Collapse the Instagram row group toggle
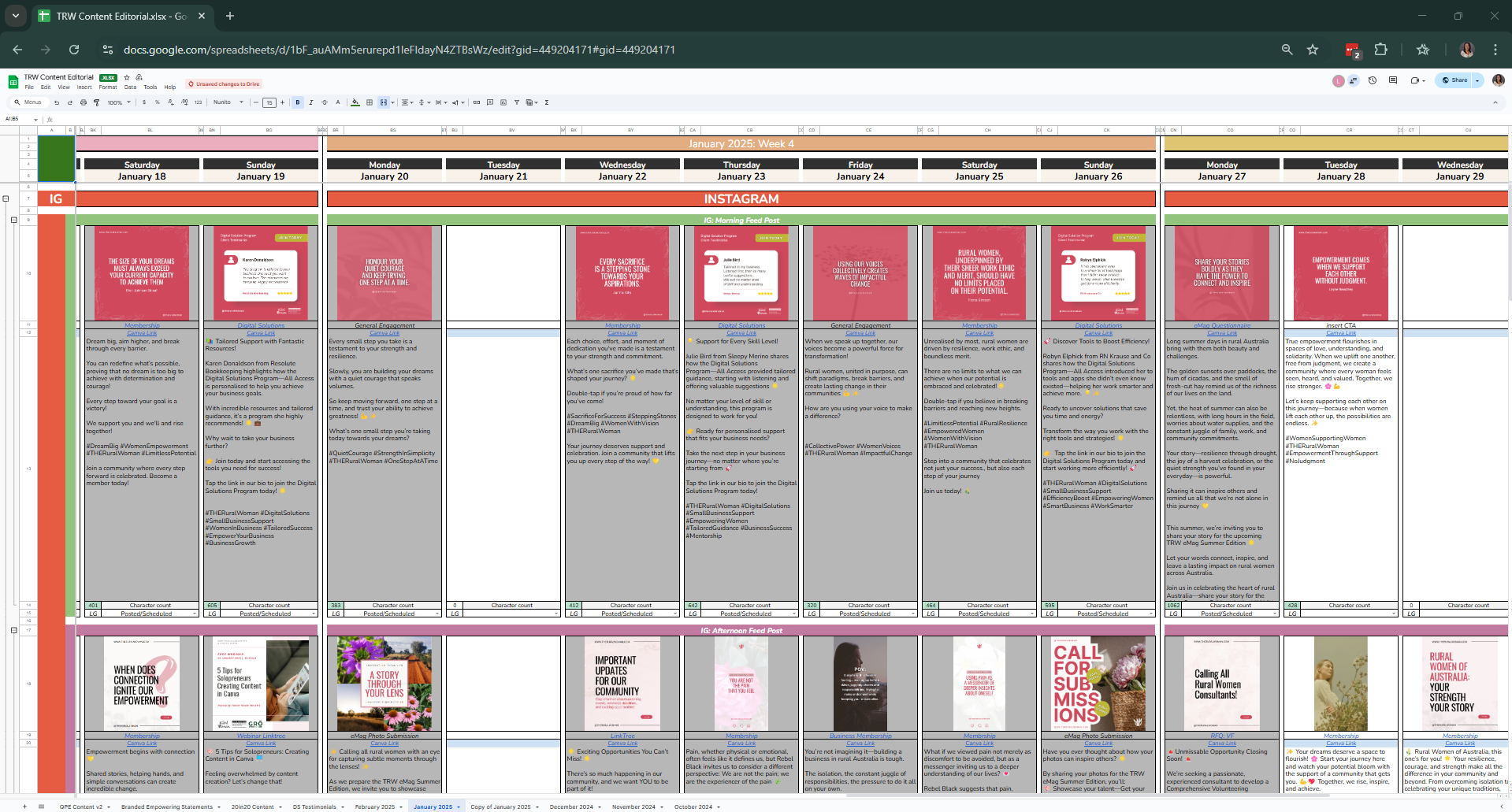Image resolution: width=1512 pixels, height=812 pixels. pos(6,198)
